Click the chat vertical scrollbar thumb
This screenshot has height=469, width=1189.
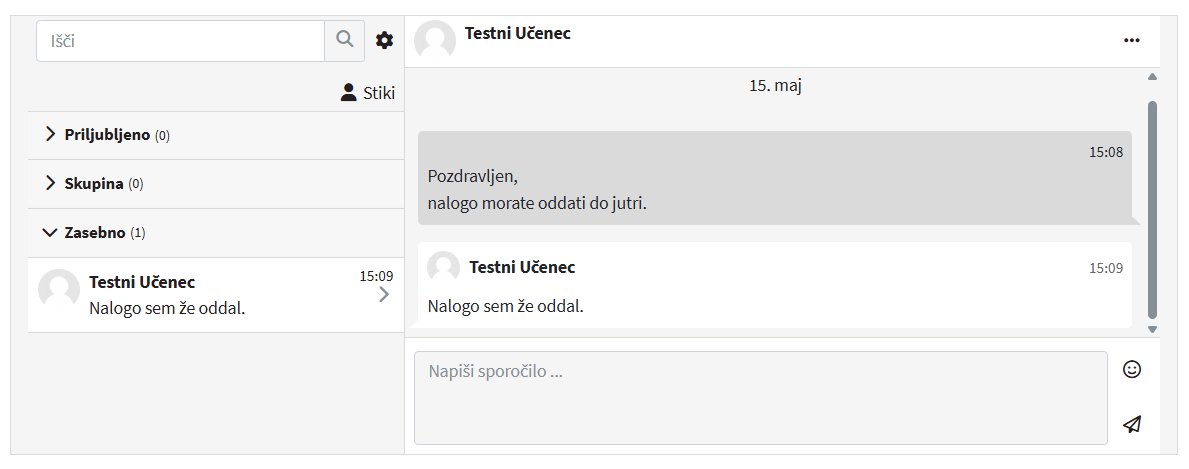pyautogui.click(x=1152, y=208)
